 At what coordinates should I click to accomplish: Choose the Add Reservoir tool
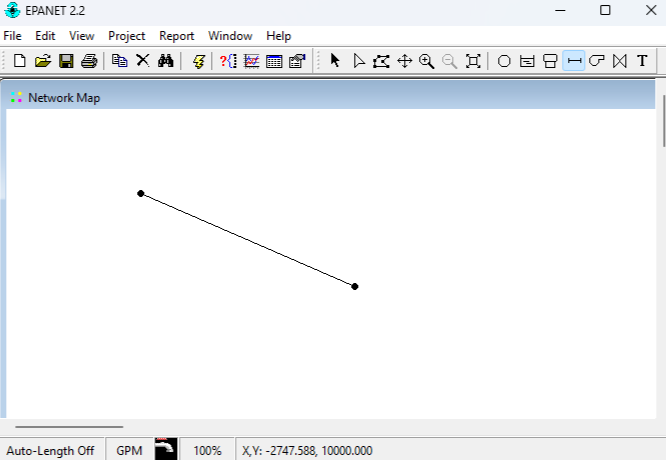click(x=527, y=61)
